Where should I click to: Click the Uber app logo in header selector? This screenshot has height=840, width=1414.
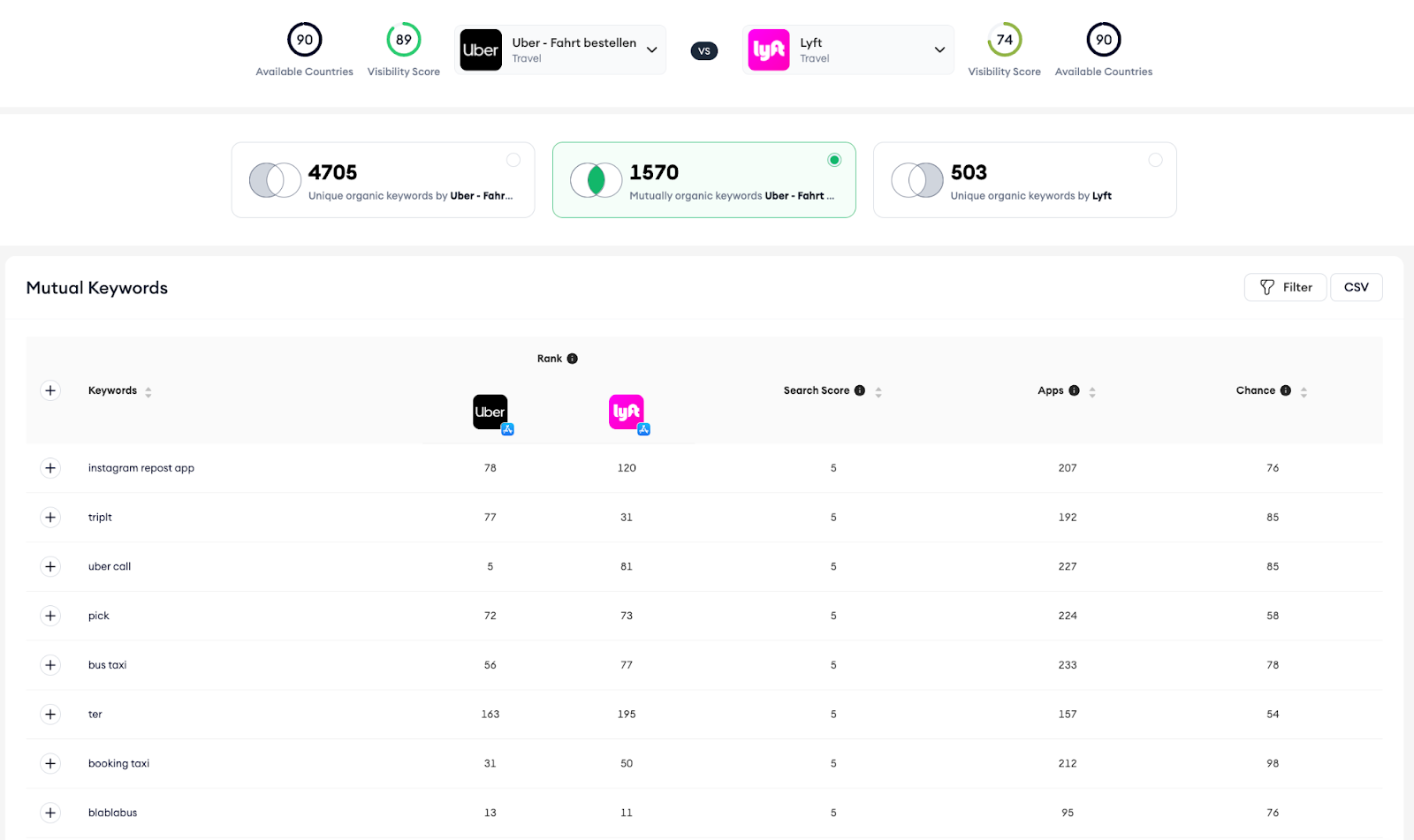click(481, 50)
